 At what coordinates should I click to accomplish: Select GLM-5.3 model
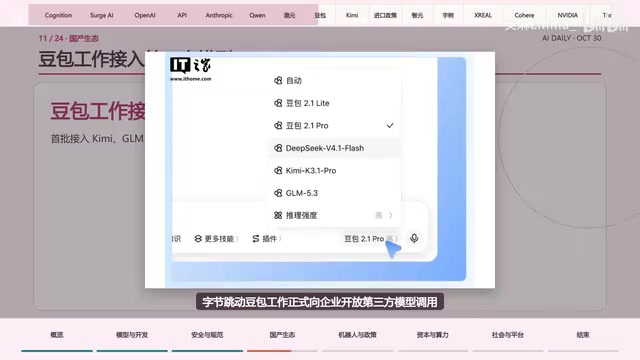click(334, 193)
